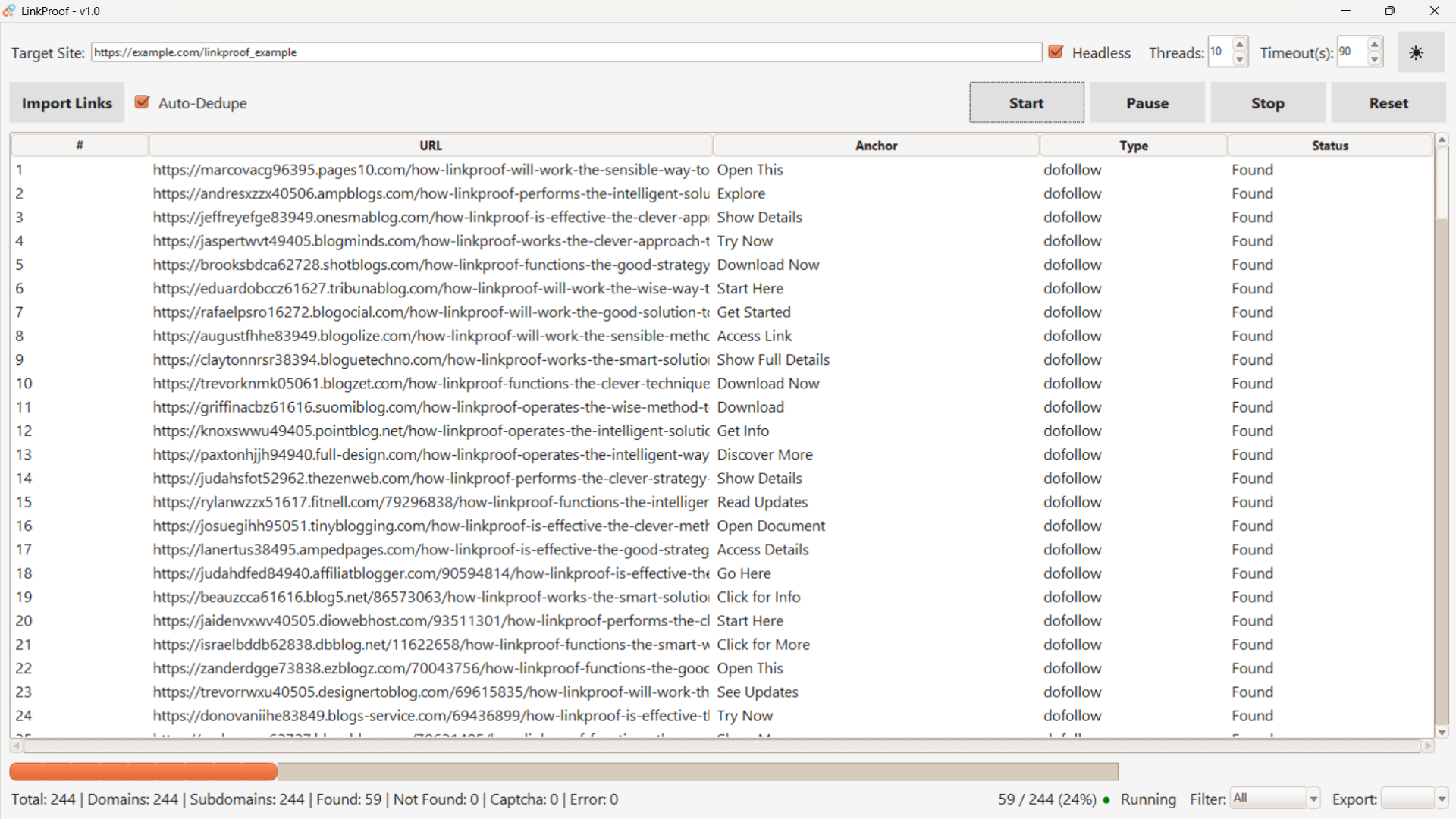
Task: Click the vertical scrollbar down arrow
Action: pos(1442,733)
